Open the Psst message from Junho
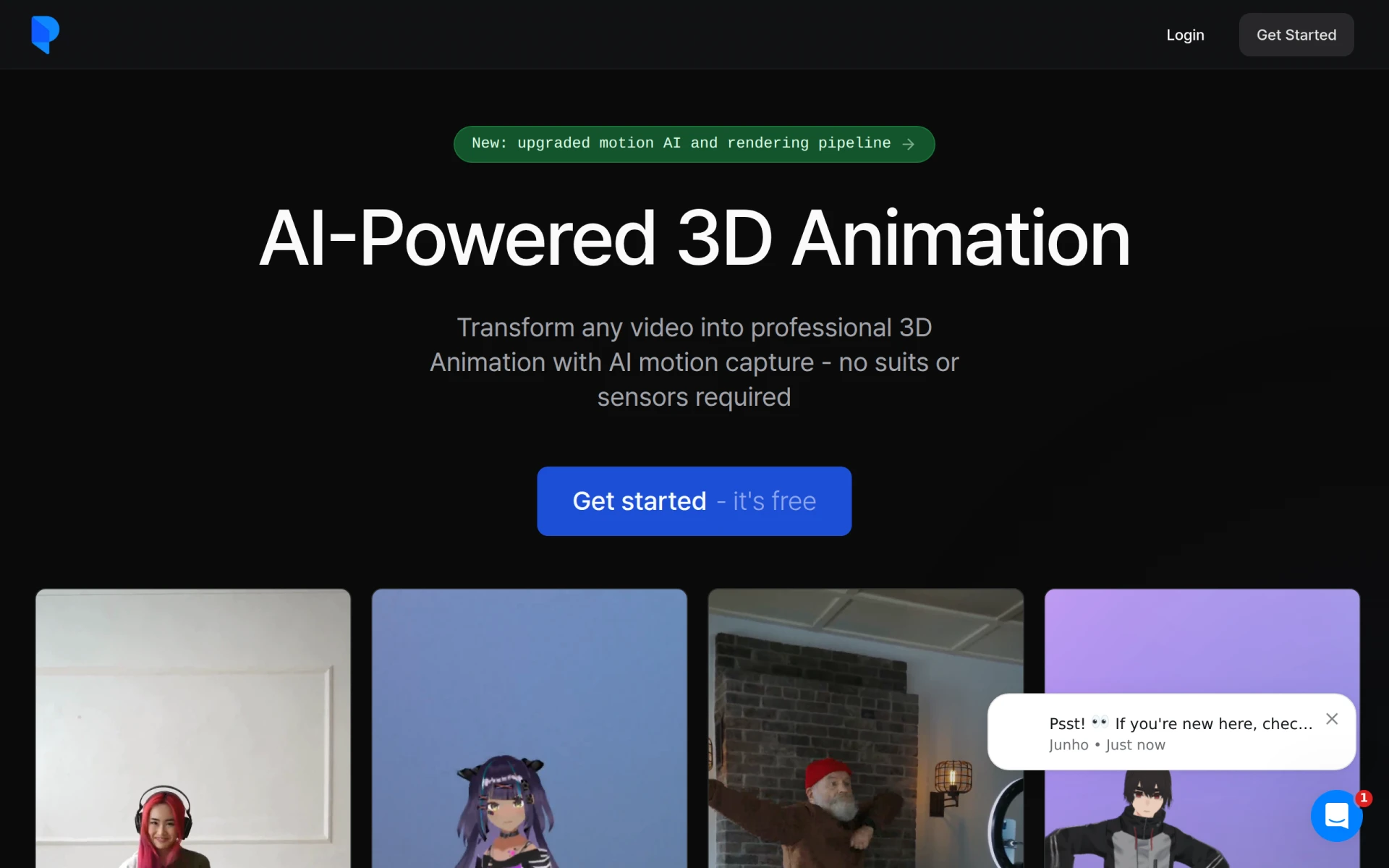 click(1171, 732)
